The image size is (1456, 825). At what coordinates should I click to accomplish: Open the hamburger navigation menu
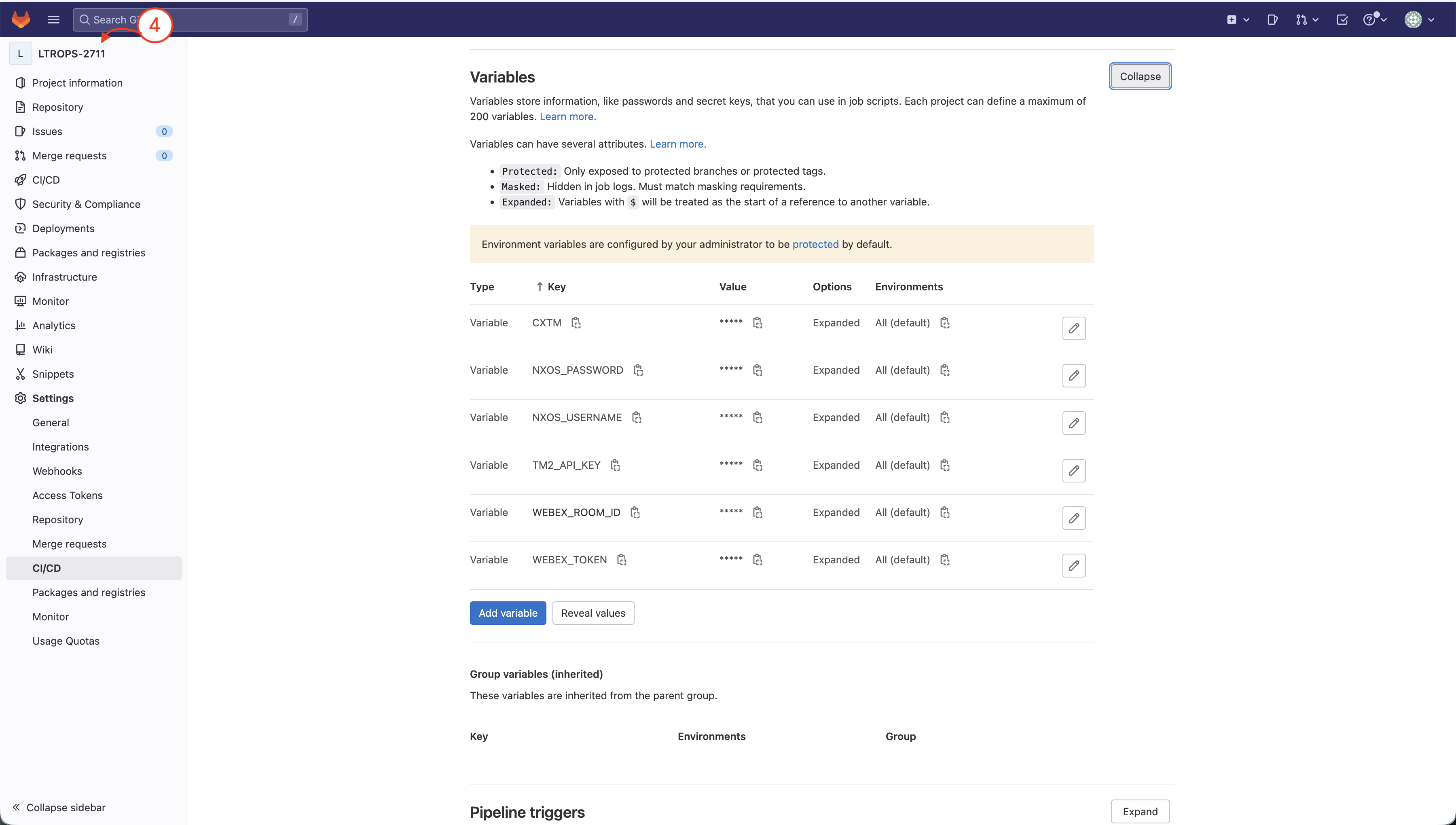tap(53, 19)
